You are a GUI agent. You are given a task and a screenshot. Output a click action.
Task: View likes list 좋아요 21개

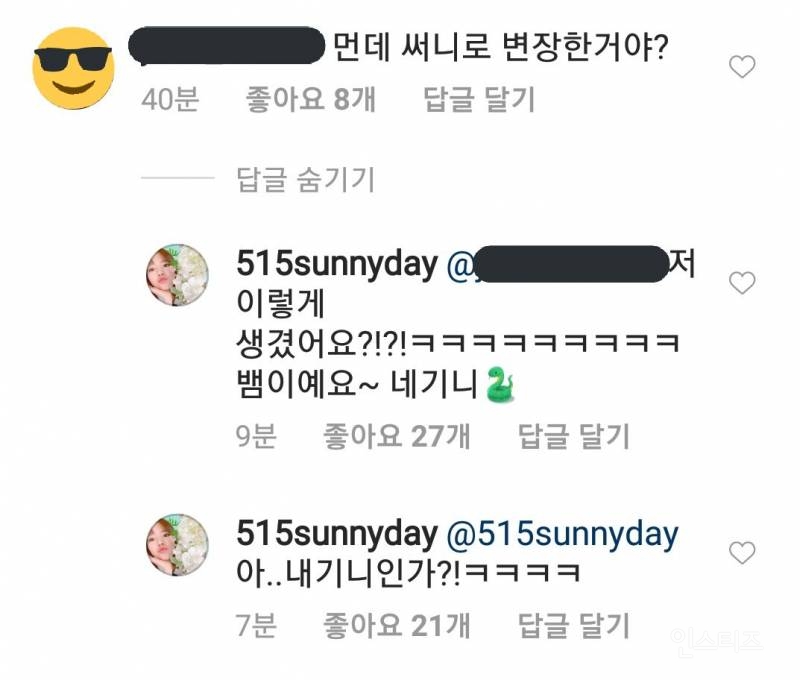(396, 625)
